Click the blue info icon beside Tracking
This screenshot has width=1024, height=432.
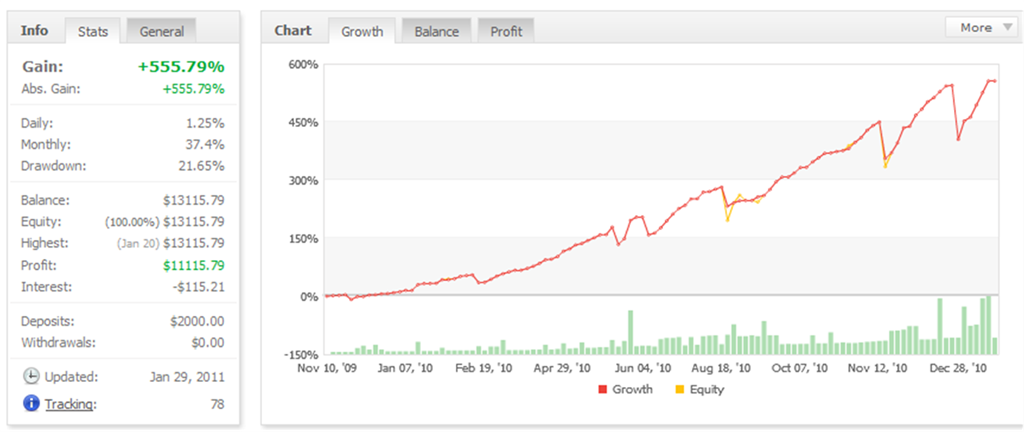pos(31,404)
